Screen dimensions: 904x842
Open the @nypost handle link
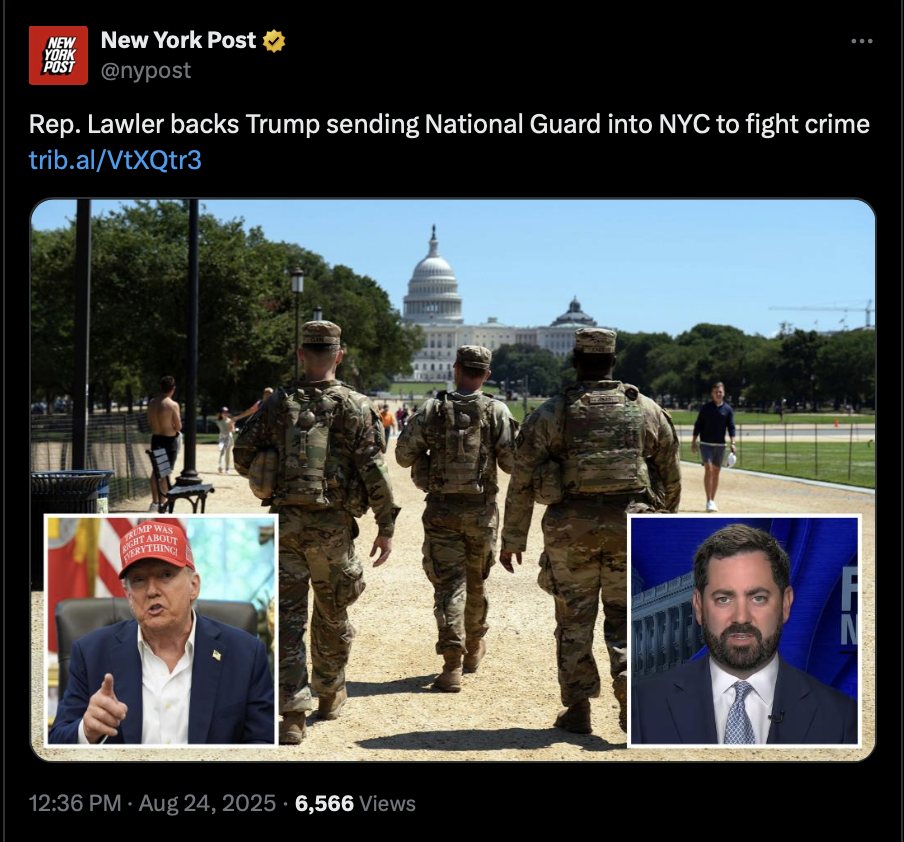coord(146,70)
